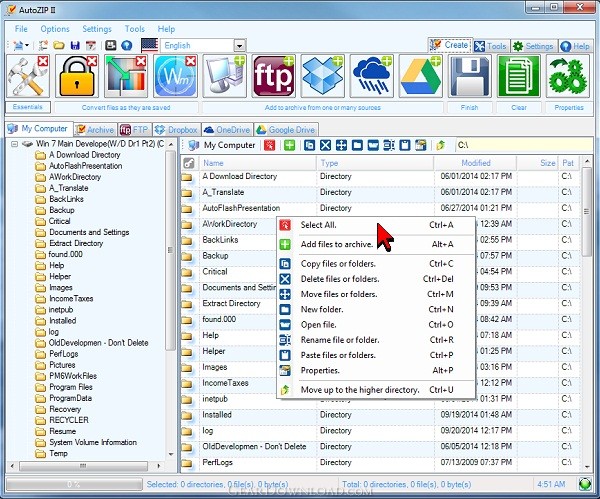Click the Wm watermark icon

tap(175, 76)
